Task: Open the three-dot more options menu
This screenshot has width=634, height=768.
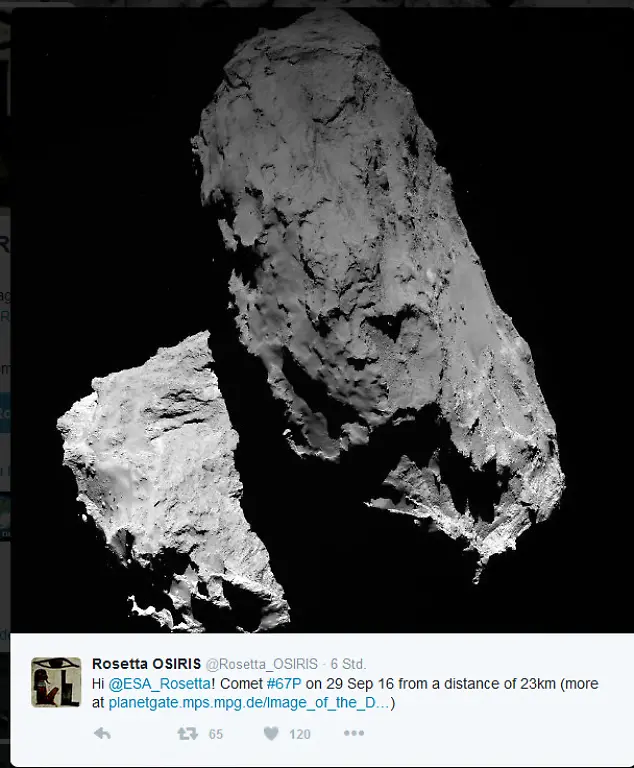Action: point(354,733)
